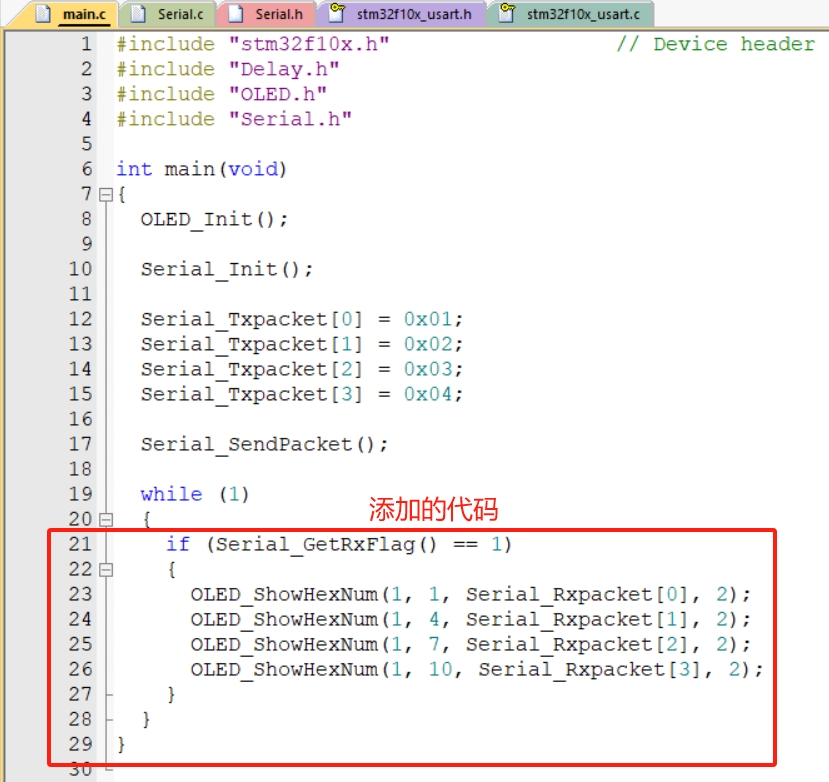Click the Serial.c file icon
Viewport: 829px width, 782px height.
pyautogui.click(x=137, y=14)
